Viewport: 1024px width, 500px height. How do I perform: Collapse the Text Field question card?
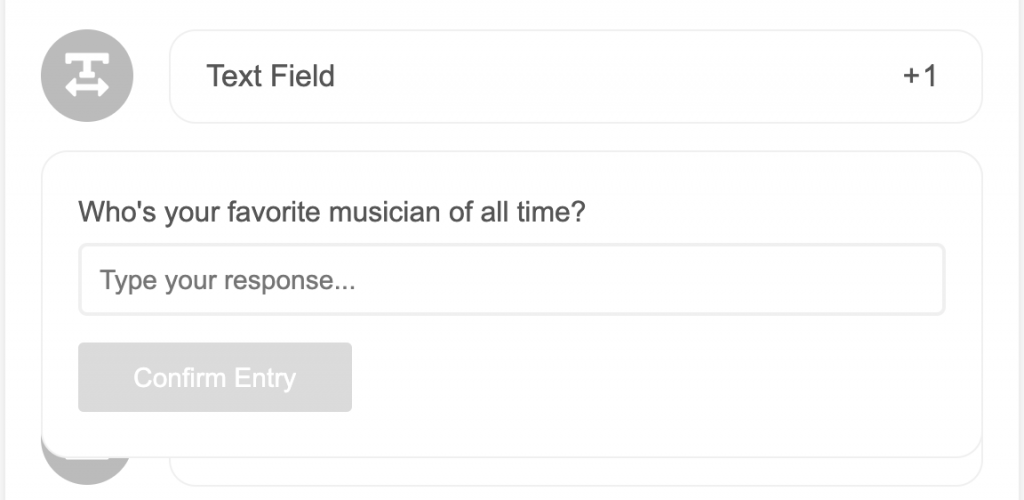point(575,76)
